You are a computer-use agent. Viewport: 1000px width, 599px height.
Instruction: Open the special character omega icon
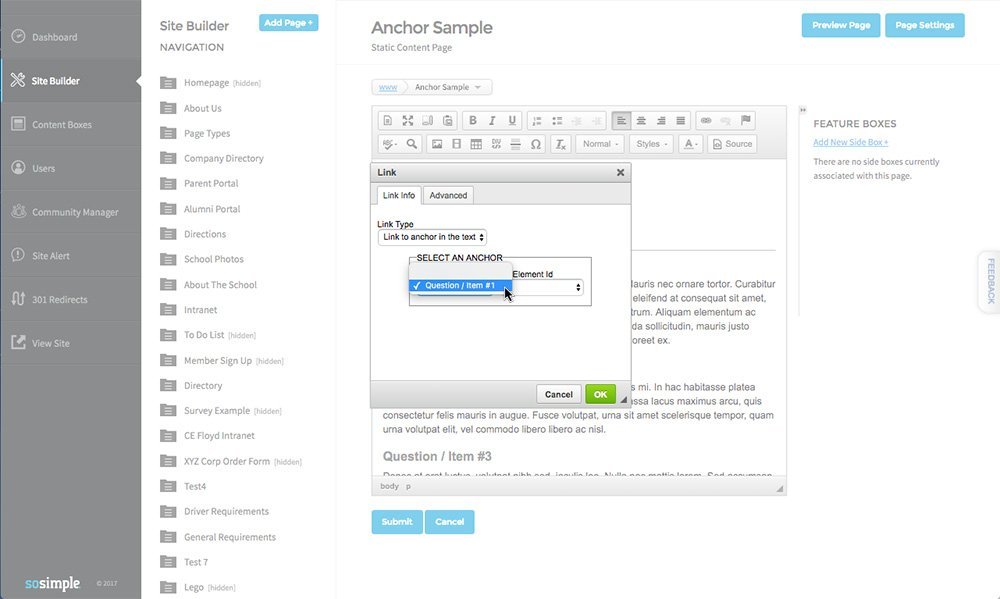pyautogui.click(x=536, y=144)
